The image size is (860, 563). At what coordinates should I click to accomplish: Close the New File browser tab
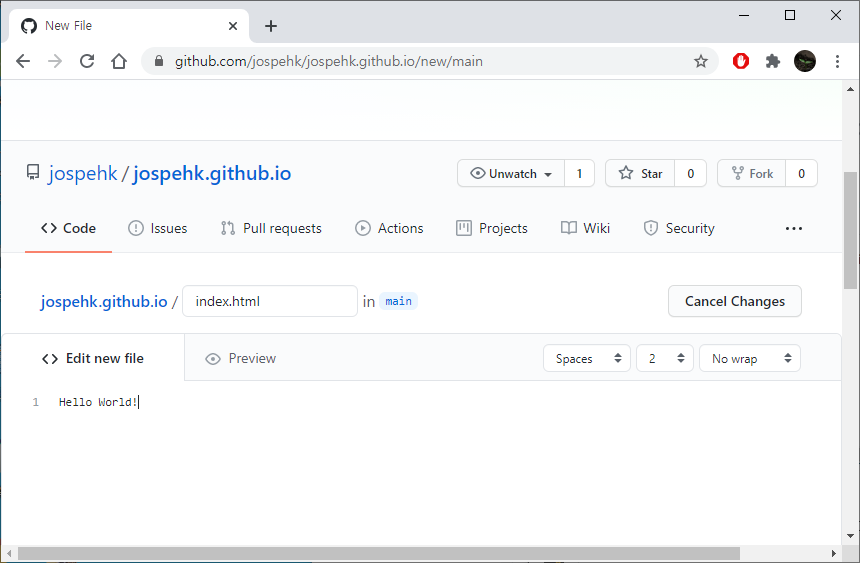point(233,26)
